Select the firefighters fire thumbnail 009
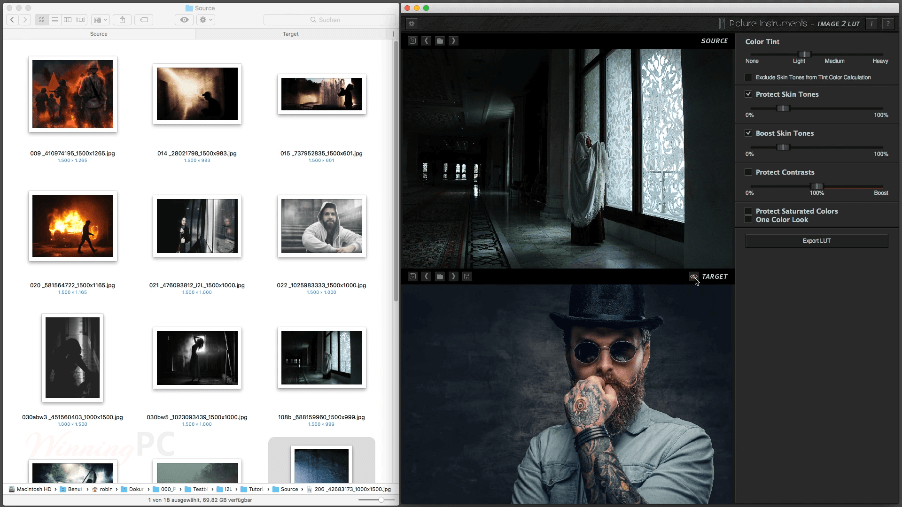This screenshot has width=902, height=507. [x=72, y=94]
